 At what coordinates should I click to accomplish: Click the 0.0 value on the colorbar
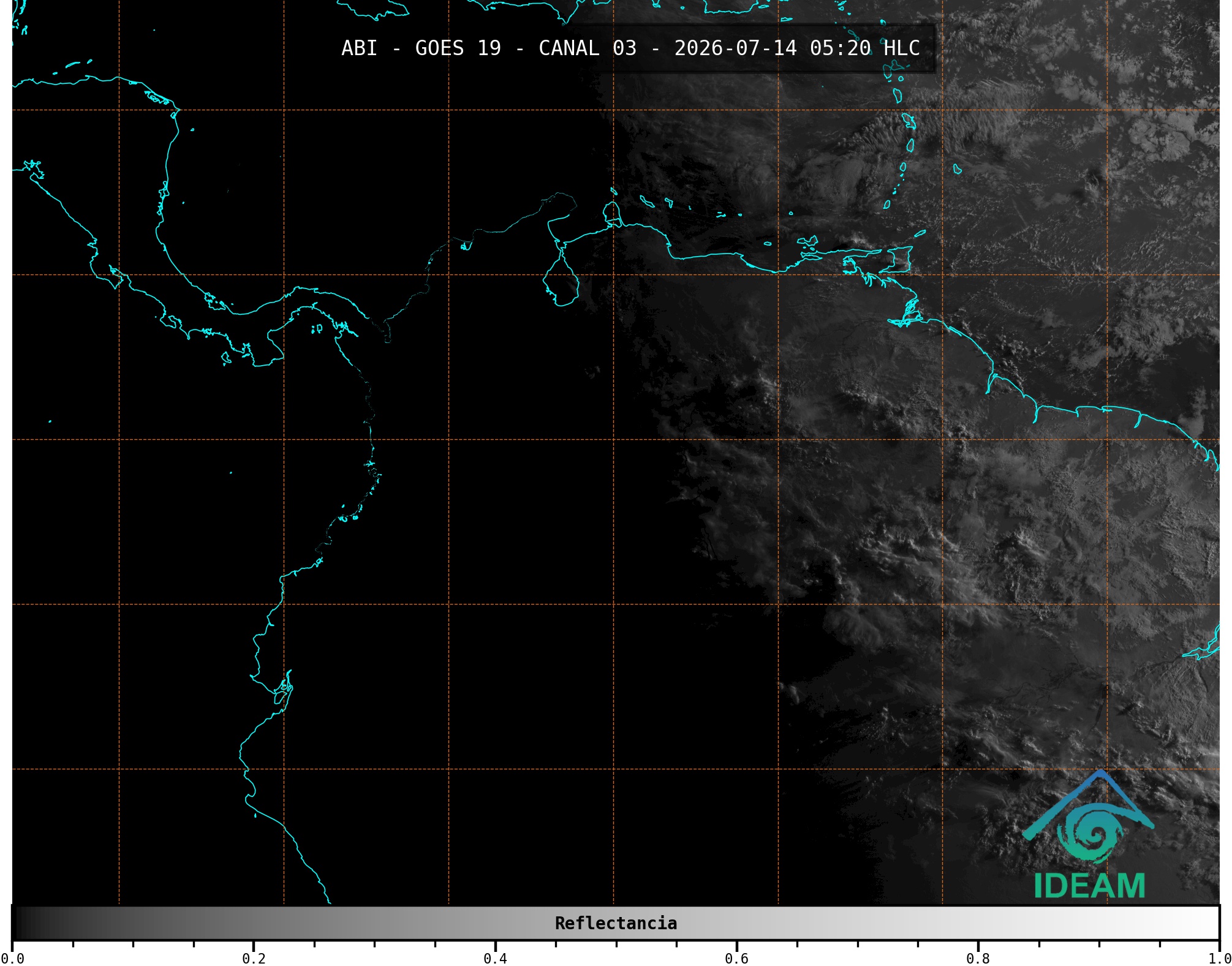(x=12, y=959)
